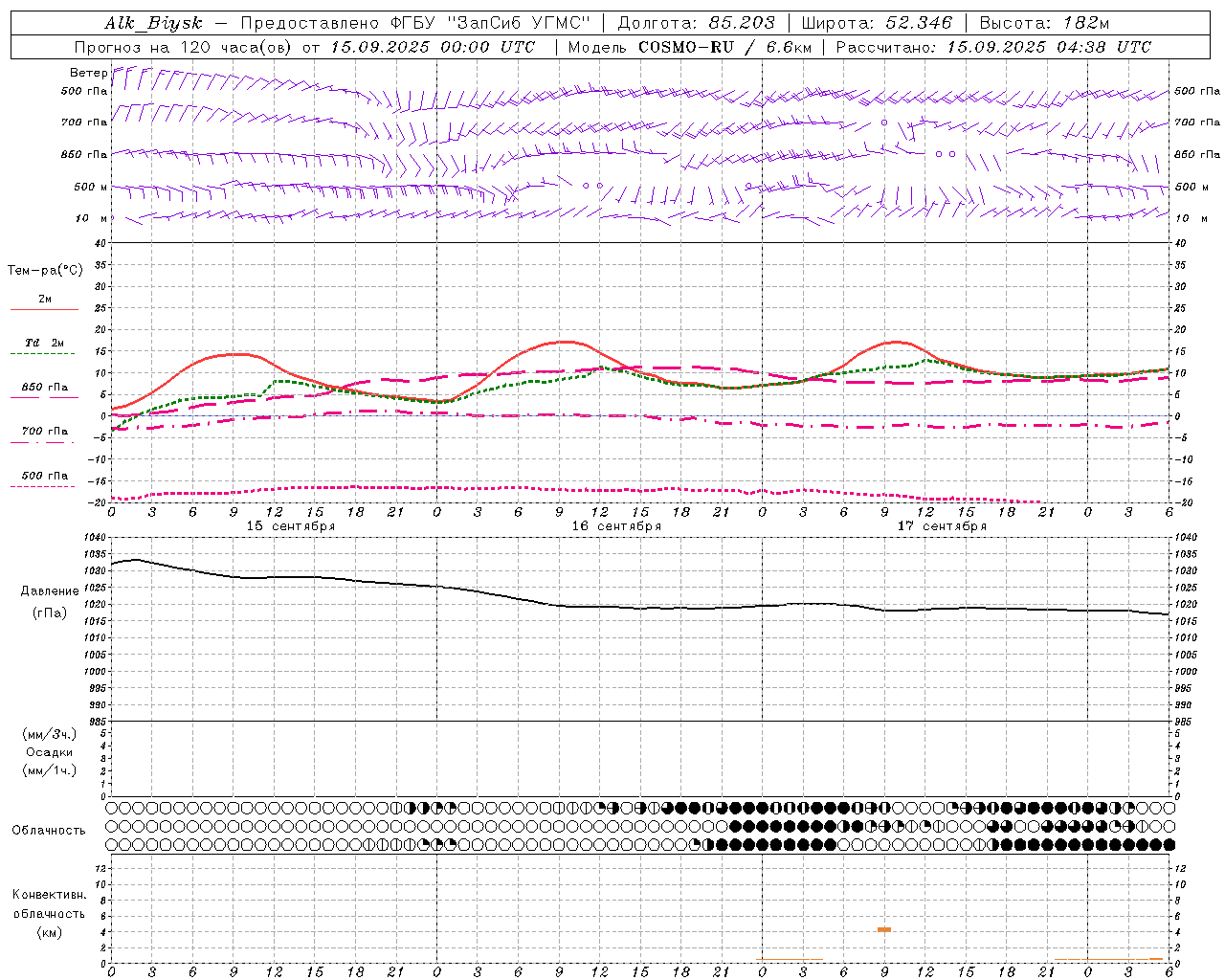Screen dimensions: 1225x980
Task: Click the '1040' value on left pressure axis
Action: tap(93, 538)
